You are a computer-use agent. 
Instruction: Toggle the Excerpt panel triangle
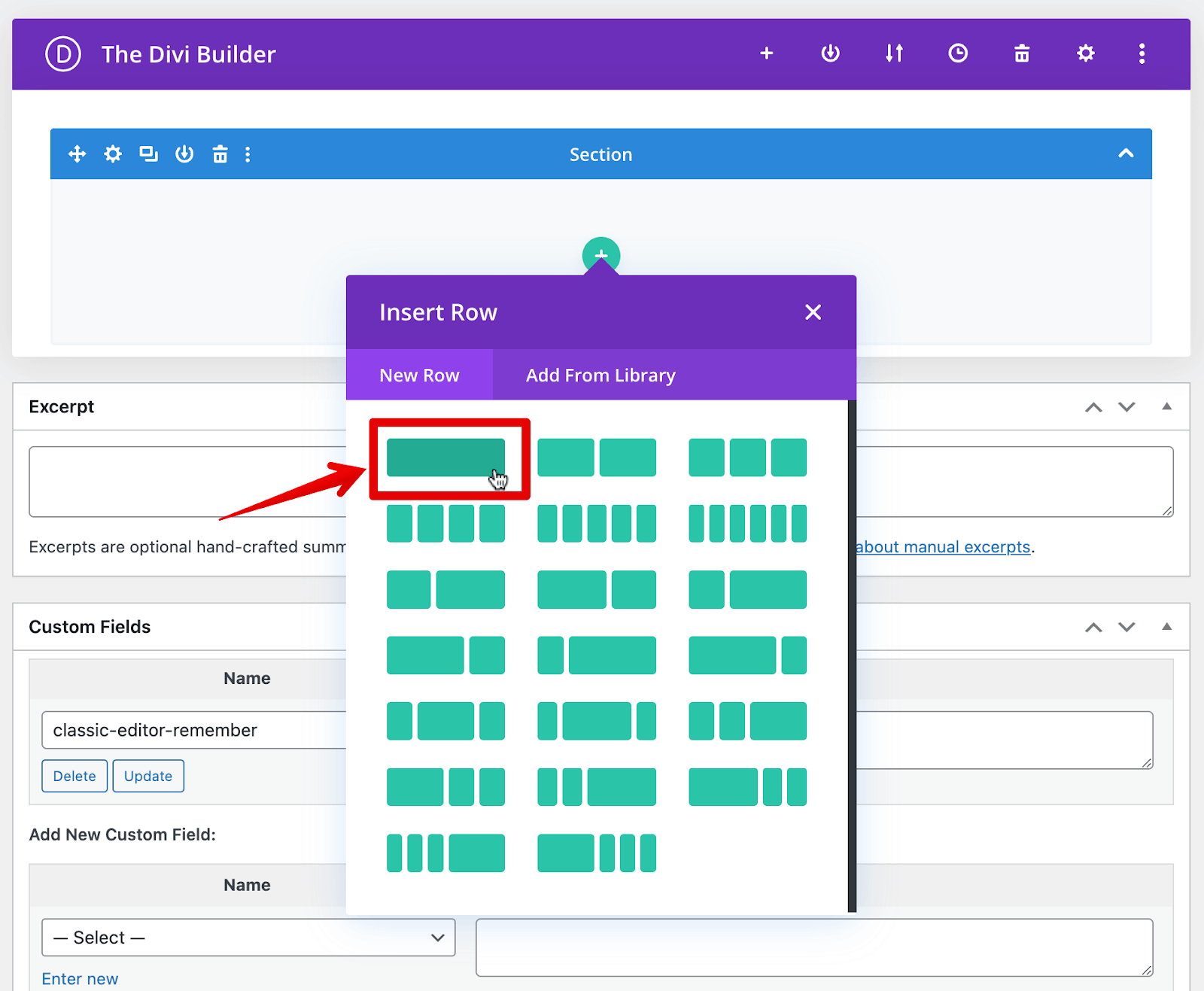[1166, 406]
